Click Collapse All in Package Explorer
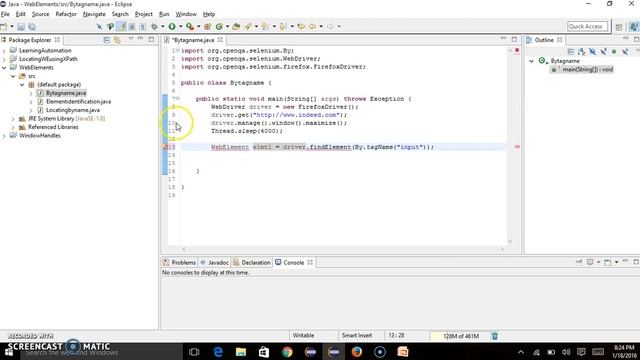Viewport: 640px width, 360px height. point(107,40)
